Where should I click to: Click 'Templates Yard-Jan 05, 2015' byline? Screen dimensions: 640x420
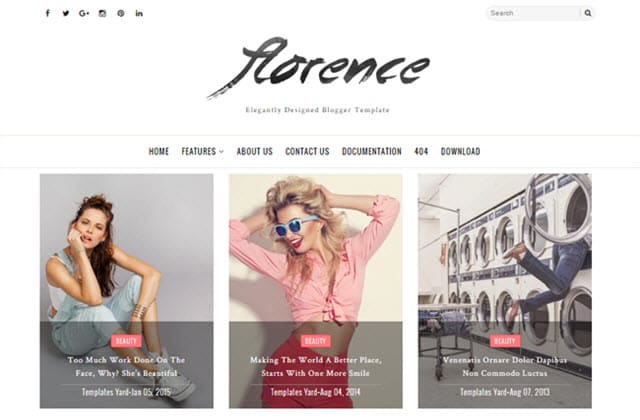(x=127, y=392)
